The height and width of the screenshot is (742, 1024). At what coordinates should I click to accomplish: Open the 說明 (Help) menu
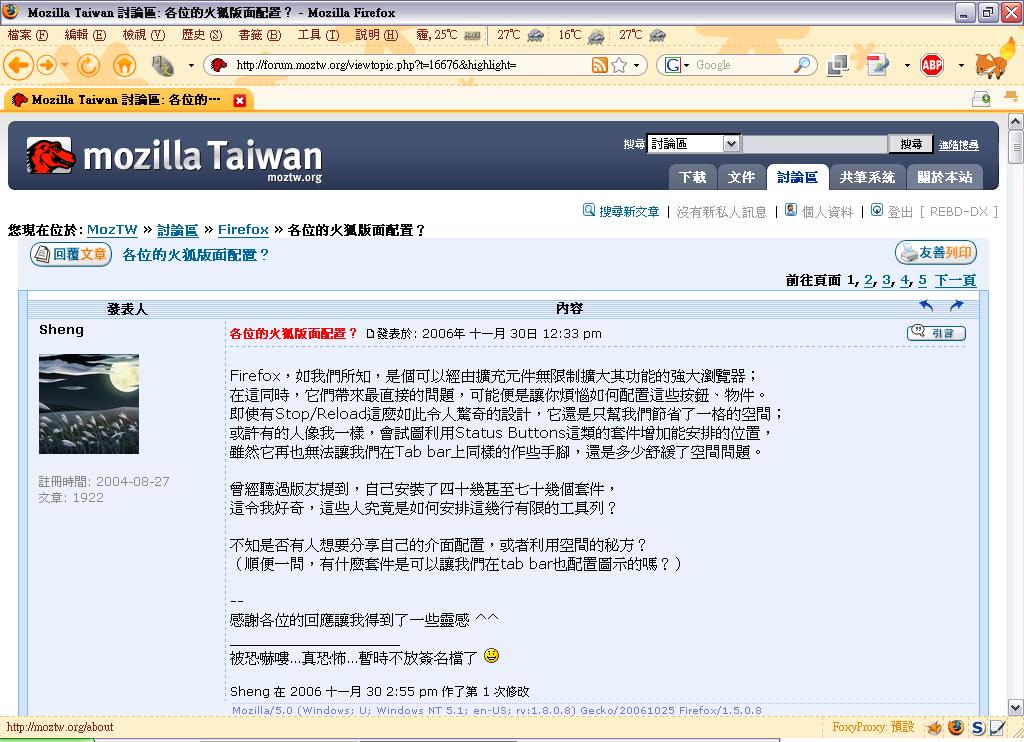pyautogui.click(x=376, y=35)
